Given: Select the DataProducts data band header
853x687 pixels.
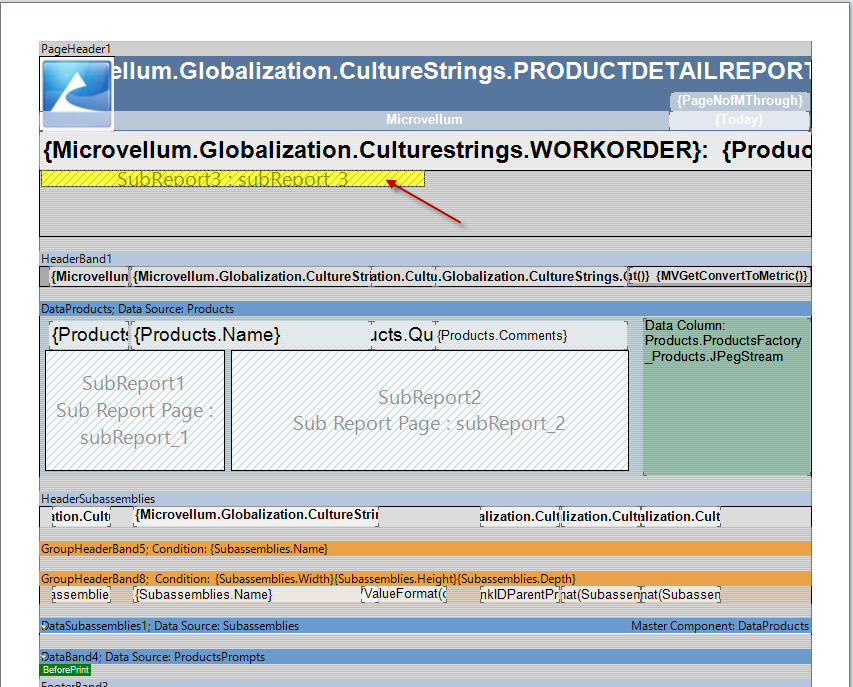Looking at the screenshot, I should (425, 309).
